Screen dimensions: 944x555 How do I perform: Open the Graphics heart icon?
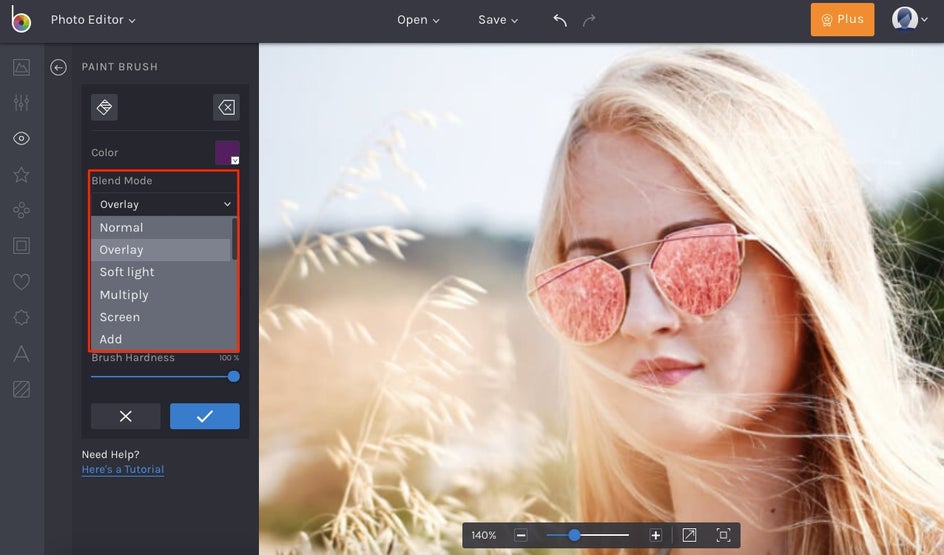(21, 282)
